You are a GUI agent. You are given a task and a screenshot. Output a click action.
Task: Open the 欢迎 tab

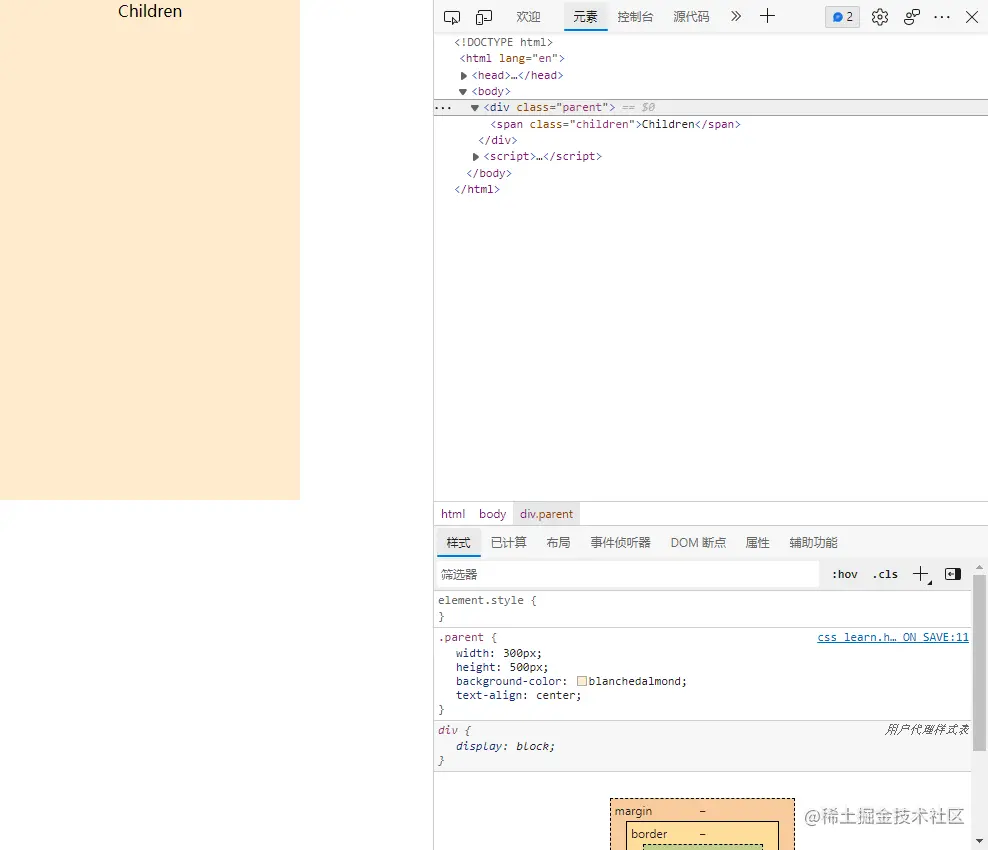(x=528, y=17)
